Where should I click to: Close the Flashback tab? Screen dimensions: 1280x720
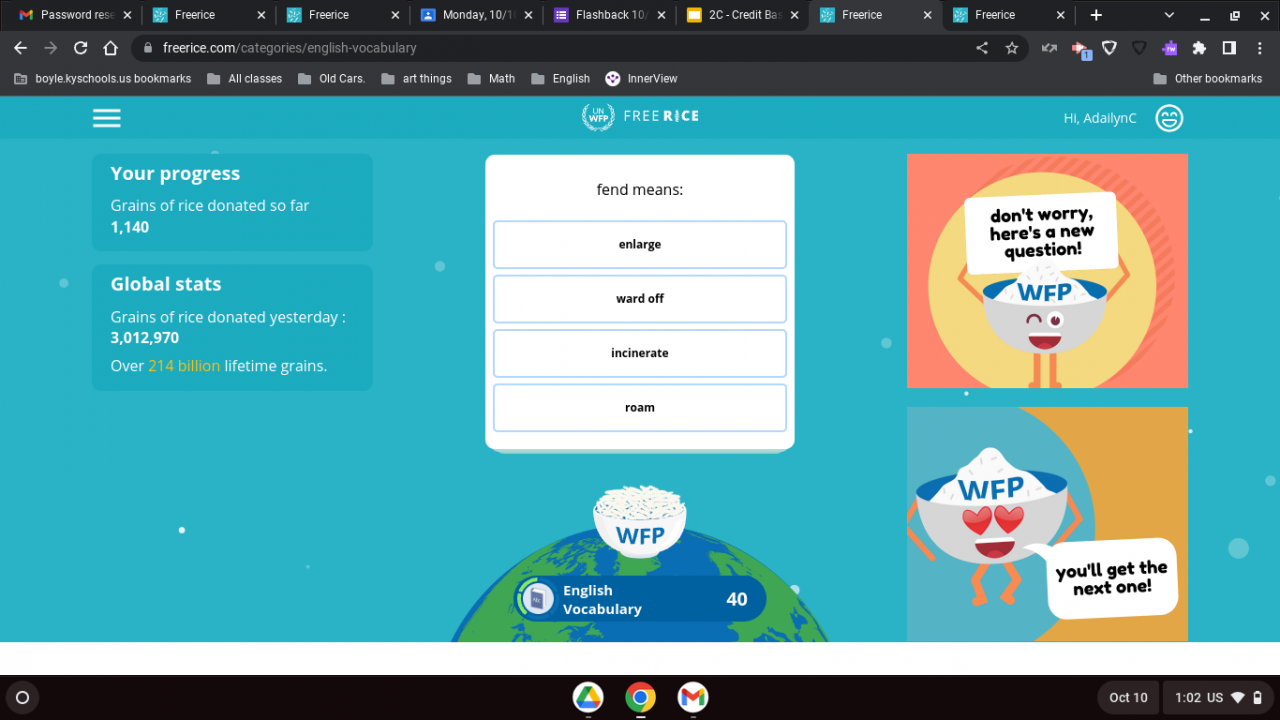[x=661, y=15]
